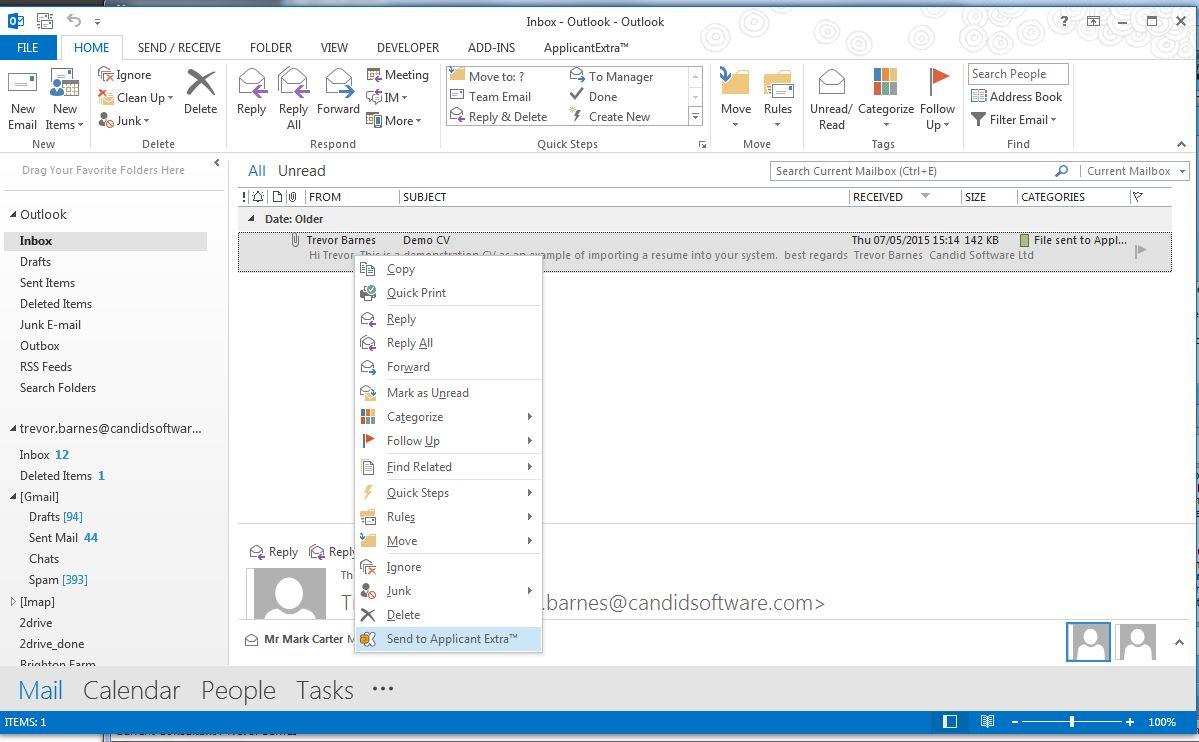Switch to Normal view in status bar
The width and height of the screenshot is (1199, 742).
pyautogui.click(x=950, y=721)
